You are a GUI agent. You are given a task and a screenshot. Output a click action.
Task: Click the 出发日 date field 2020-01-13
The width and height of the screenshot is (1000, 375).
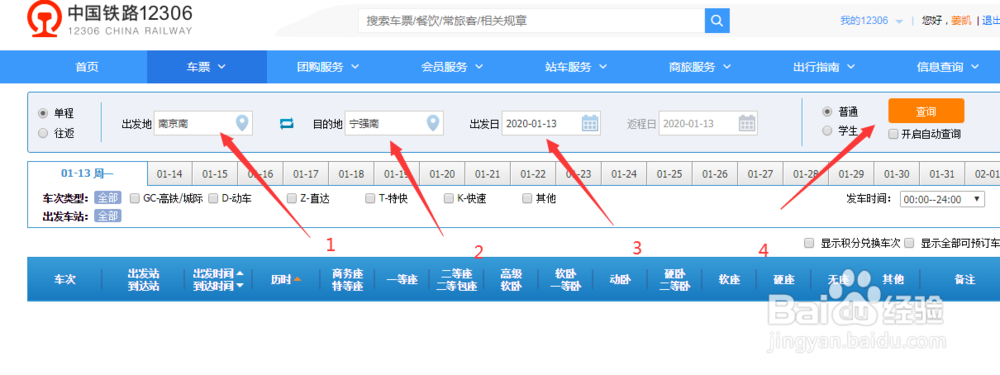551,124
